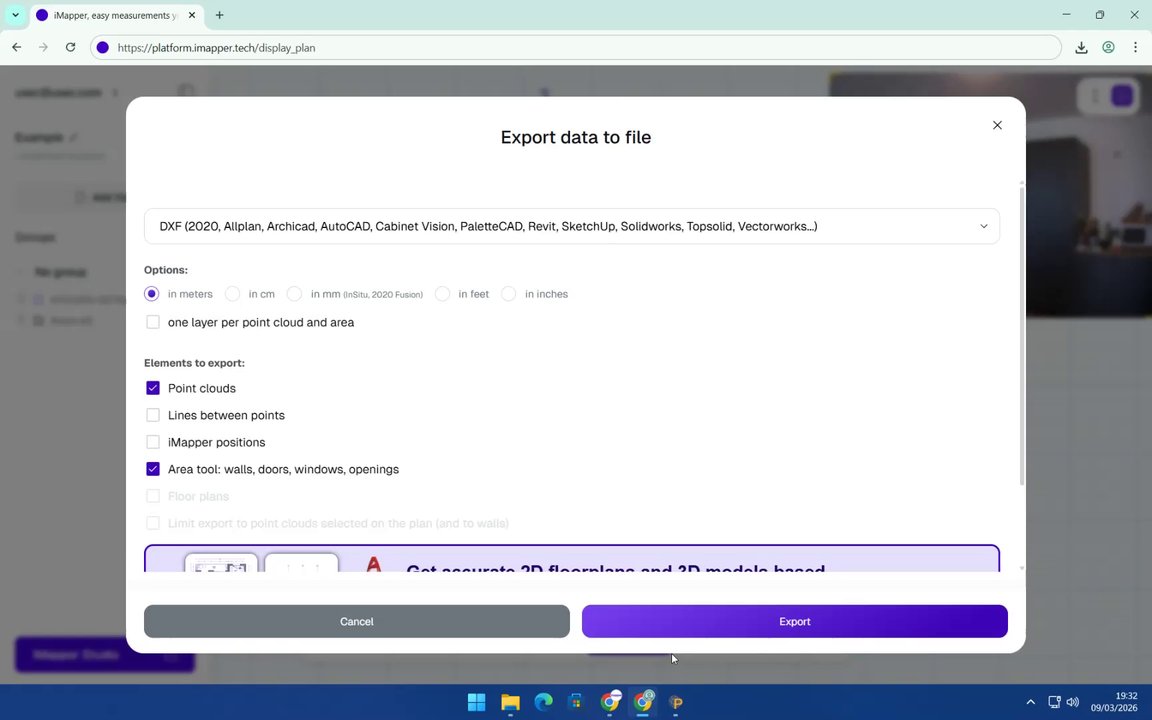
Task: Uncheck the Point clouds checkbox
Action: click(153, 388)
